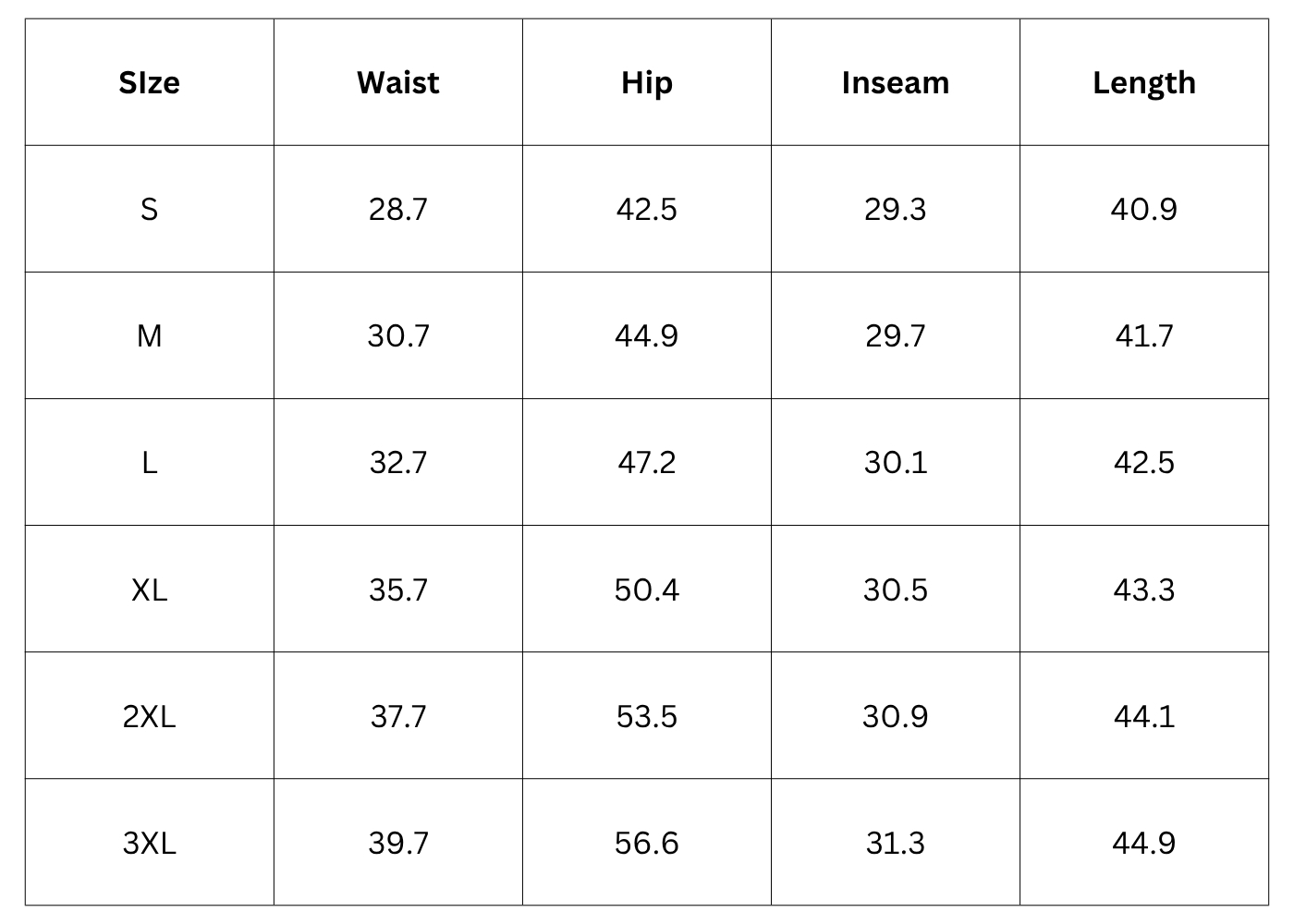Viewport: 1294px width, 924px height.
Task: Select the Inseam column header
Action: coord(895,83)
